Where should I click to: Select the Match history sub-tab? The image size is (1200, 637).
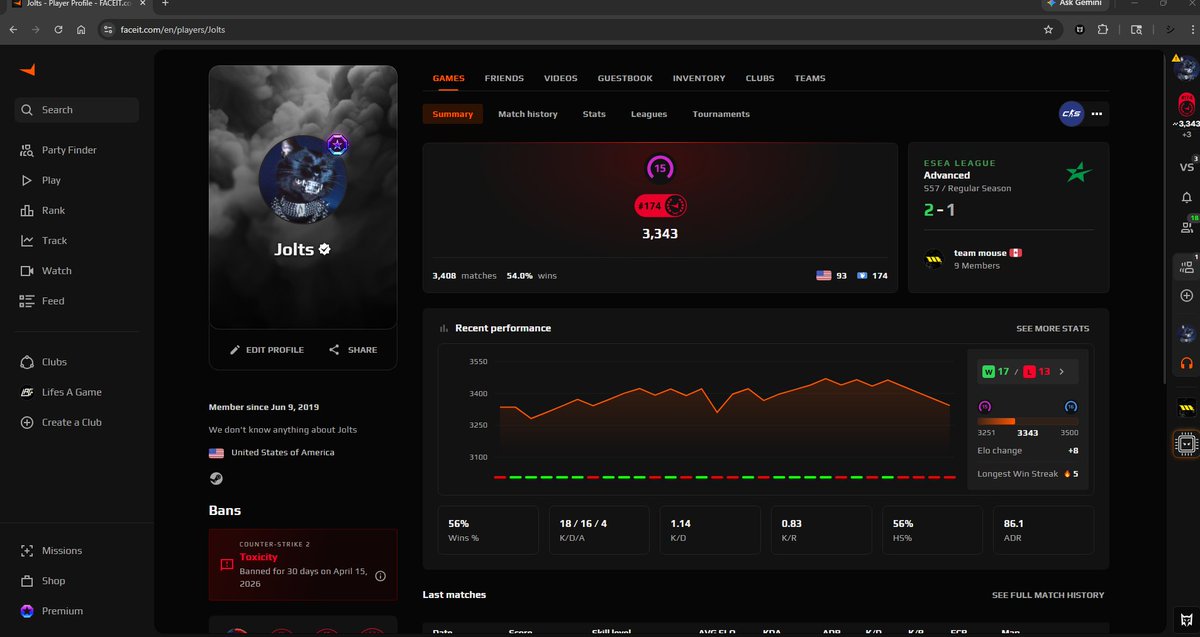pyautogui.click(x=528, y=114)
